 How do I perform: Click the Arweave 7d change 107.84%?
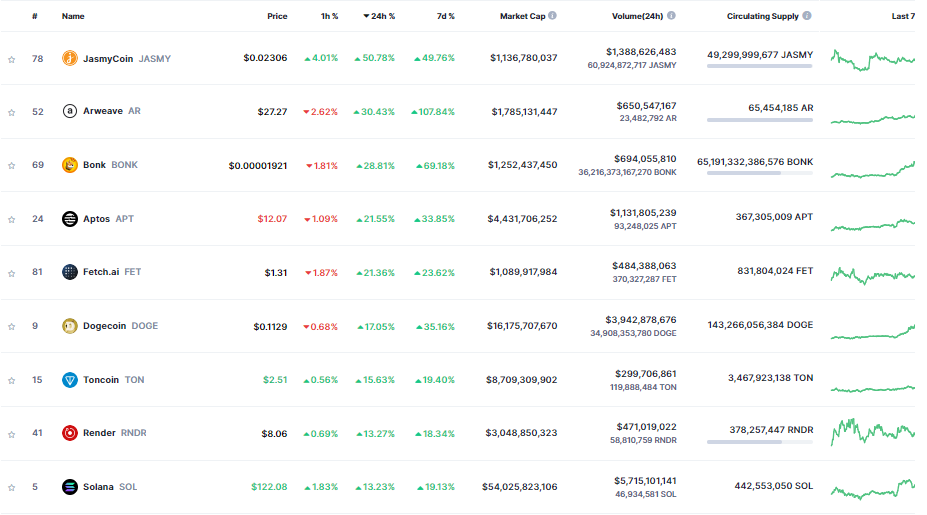click(x=433, y=112)
